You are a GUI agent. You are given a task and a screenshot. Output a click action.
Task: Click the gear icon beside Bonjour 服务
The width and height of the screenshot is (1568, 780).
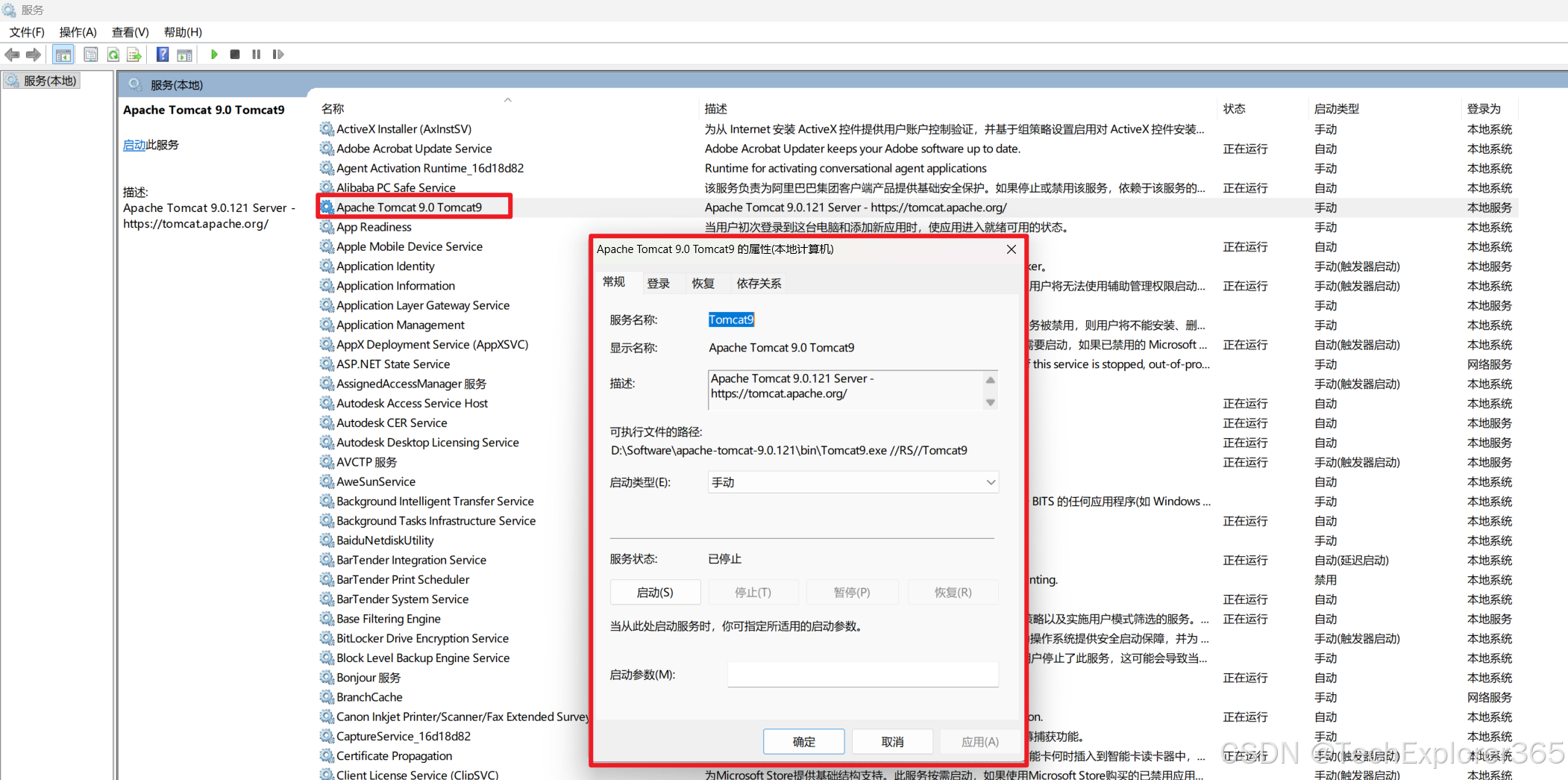pyautogui.click(x=327, y=677)
